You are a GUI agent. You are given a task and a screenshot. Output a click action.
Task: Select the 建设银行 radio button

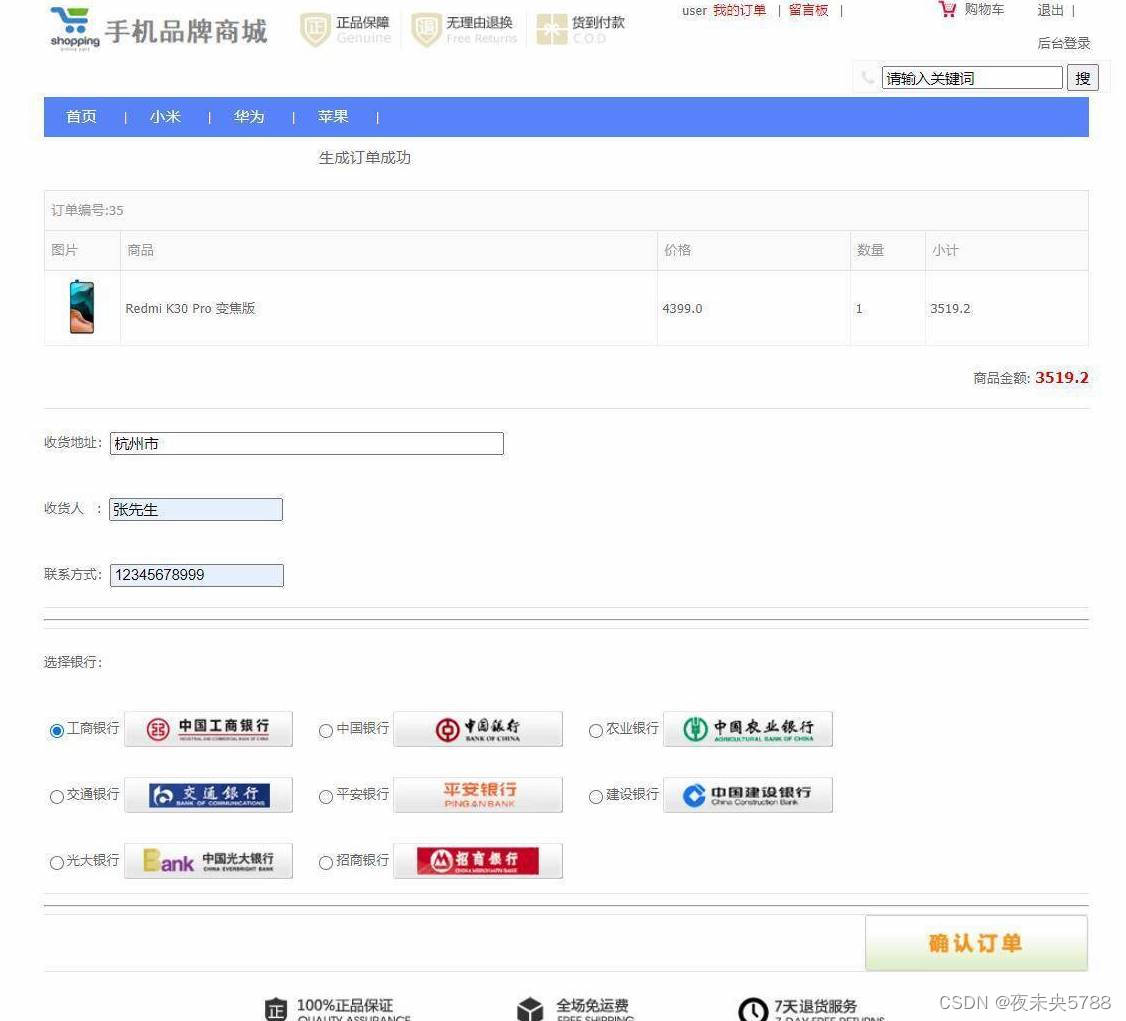click(595, 797)
